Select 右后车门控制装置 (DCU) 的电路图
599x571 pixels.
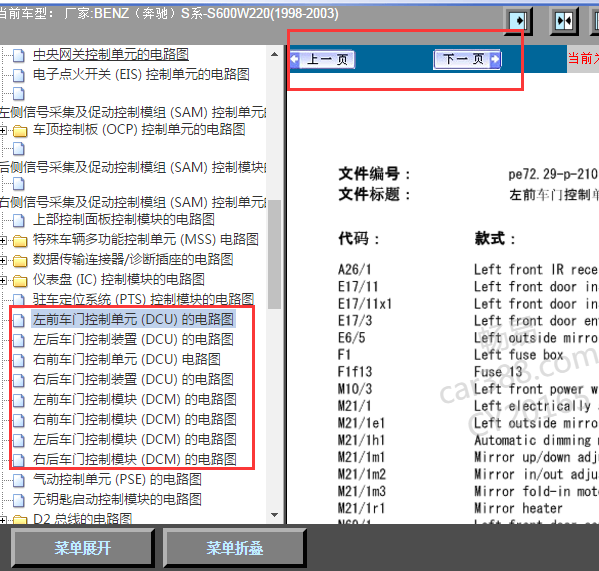[x=133, y=379]
